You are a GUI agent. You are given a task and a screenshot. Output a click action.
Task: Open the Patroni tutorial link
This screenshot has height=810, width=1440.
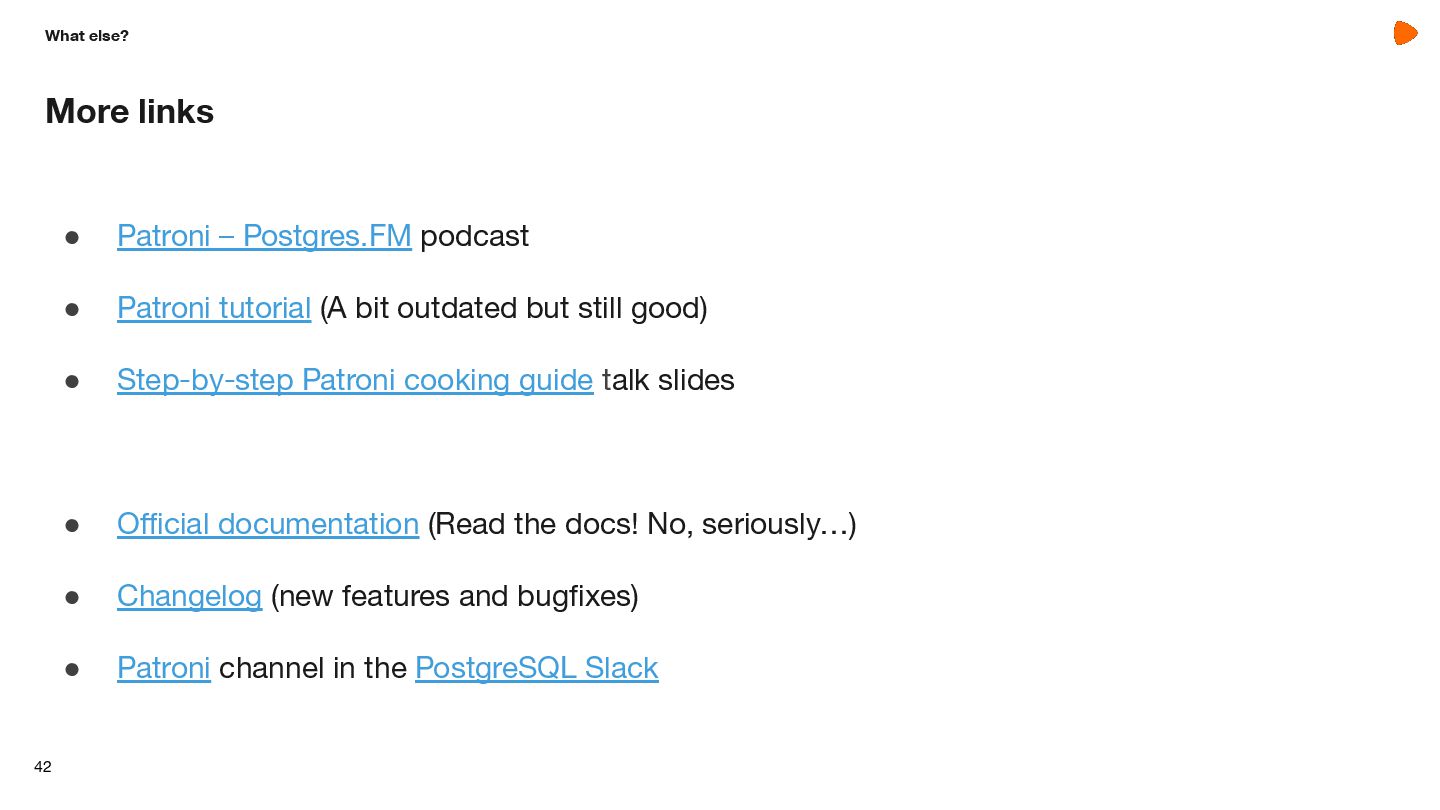(x=214, y=308)
